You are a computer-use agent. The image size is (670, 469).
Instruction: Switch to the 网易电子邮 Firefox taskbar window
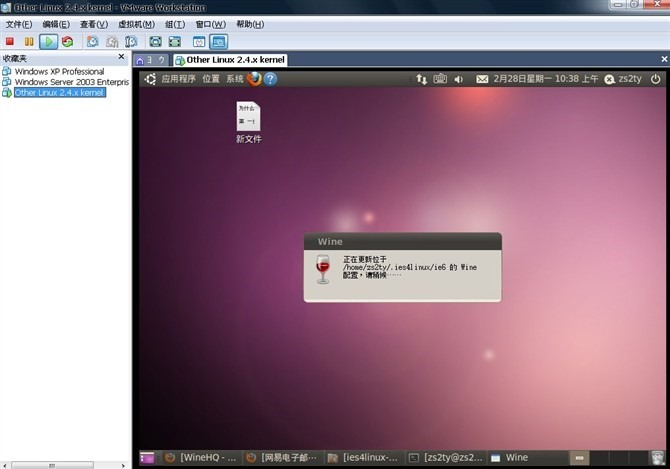coord(282,457)
